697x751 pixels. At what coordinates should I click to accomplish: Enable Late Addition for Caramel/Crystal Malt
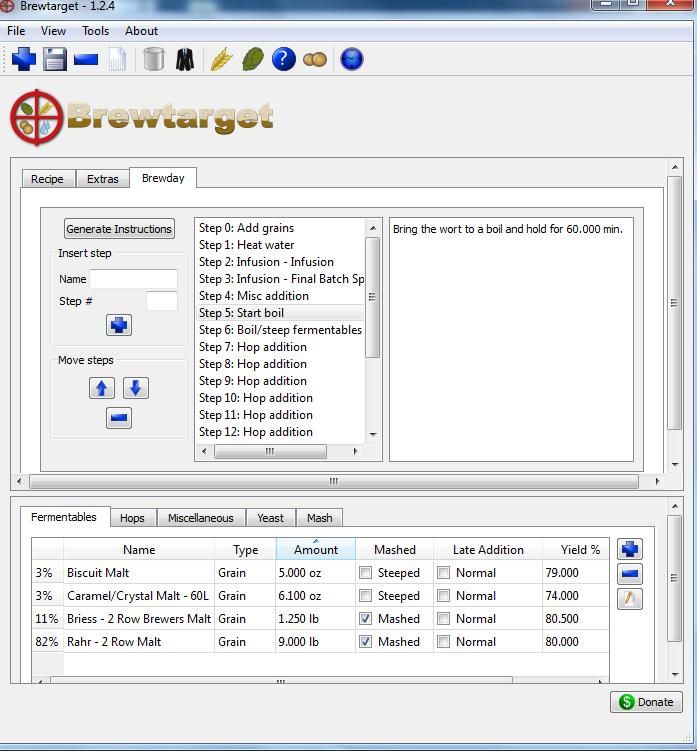coord(444,596)
